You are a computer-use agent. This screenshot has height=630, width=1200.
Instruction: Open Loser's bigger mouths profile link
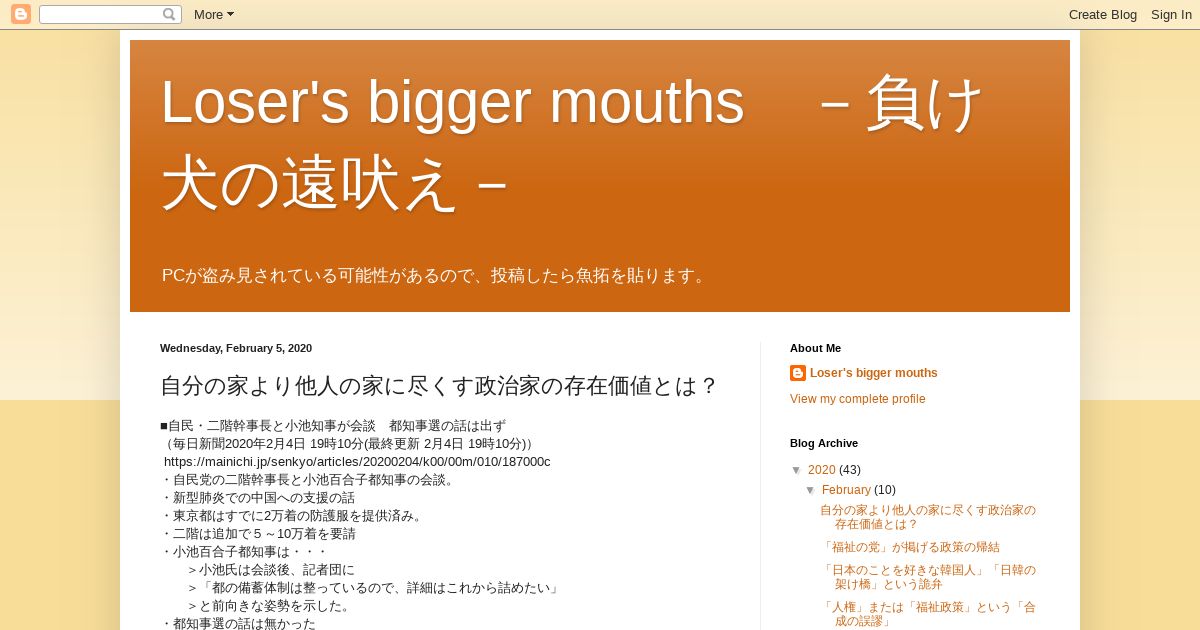point(874,373)
